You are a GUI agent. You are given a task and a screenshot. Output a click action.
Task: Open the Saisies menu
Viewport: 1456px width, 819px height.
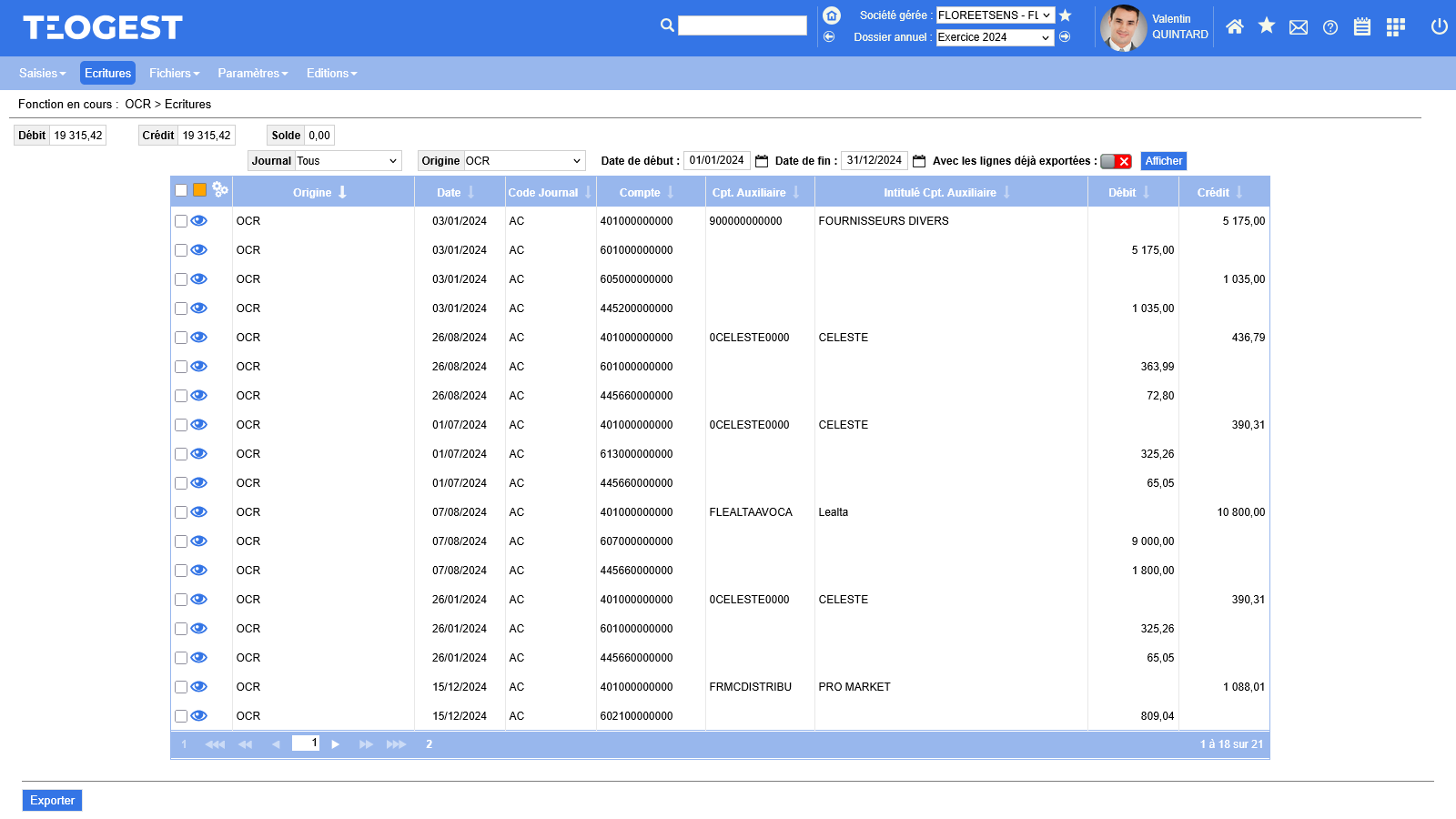[x=42, y=74]
